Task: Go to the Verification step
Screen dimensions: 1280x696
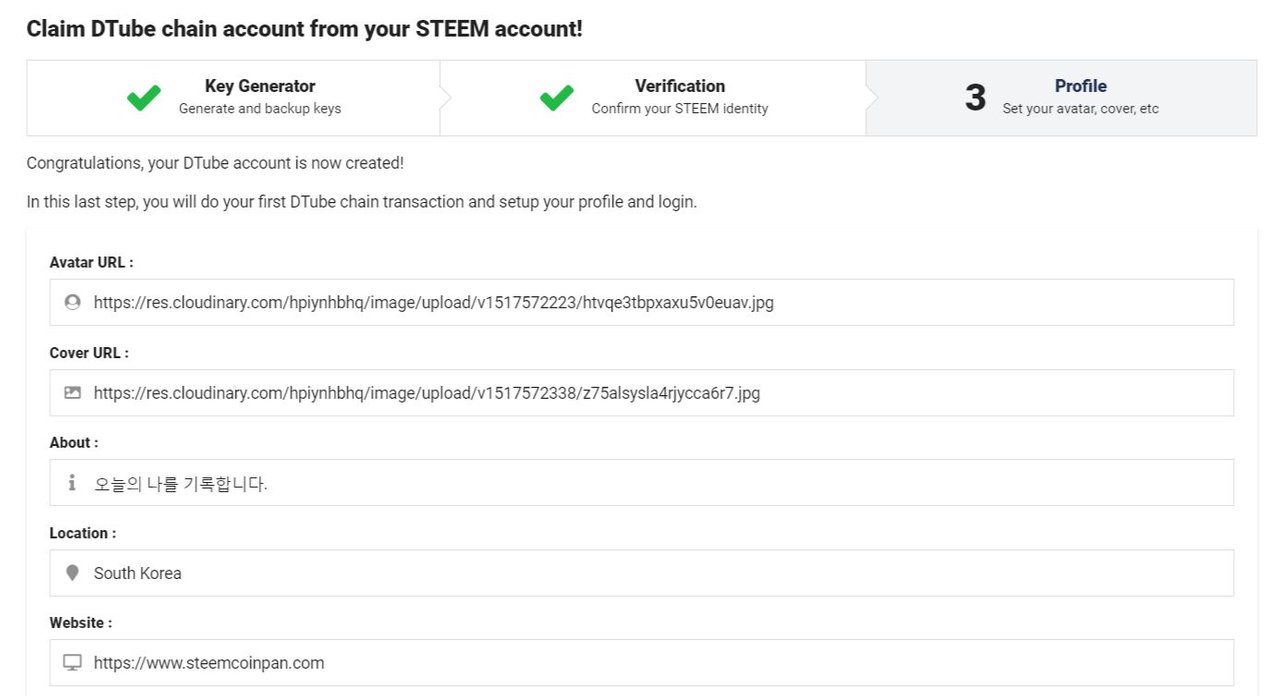Action: (x=680, y=97)
